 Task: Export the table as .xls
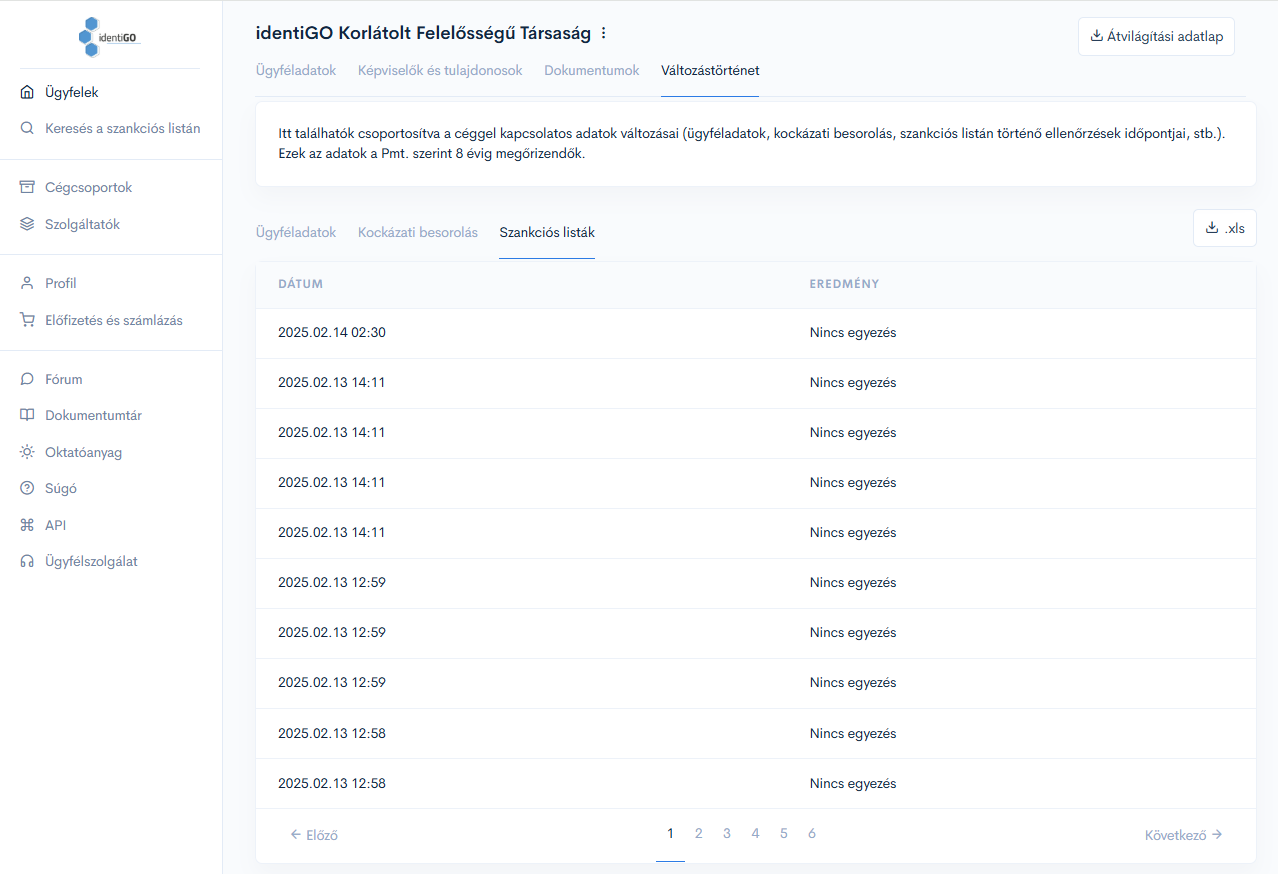tap(1225, 228)
